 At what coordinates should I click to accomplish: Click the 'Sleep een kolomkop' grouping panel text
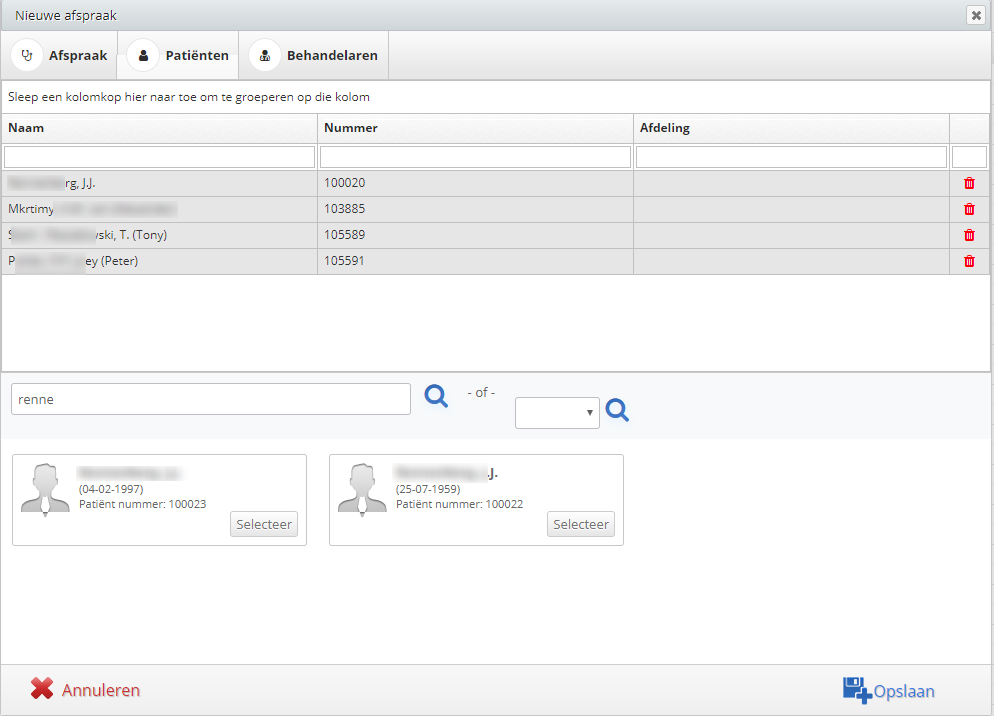click(189, 97)
